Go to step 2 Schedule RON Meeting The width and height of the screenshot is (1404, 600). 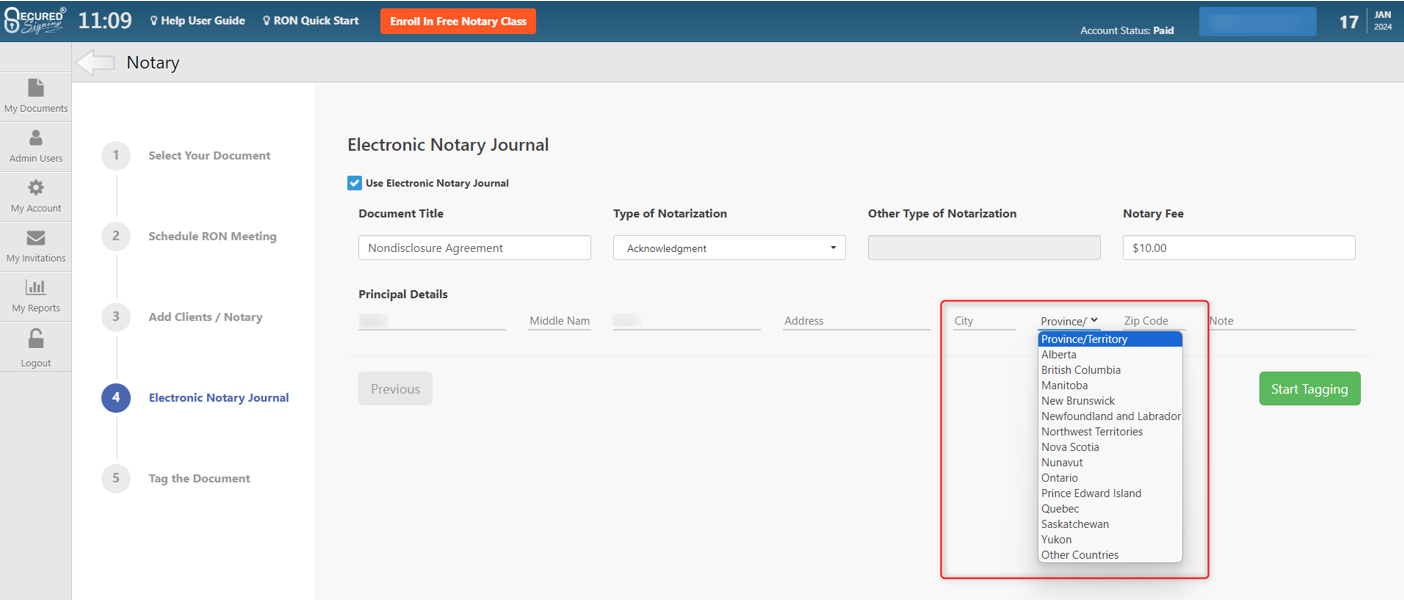click(x=212, y=236)
